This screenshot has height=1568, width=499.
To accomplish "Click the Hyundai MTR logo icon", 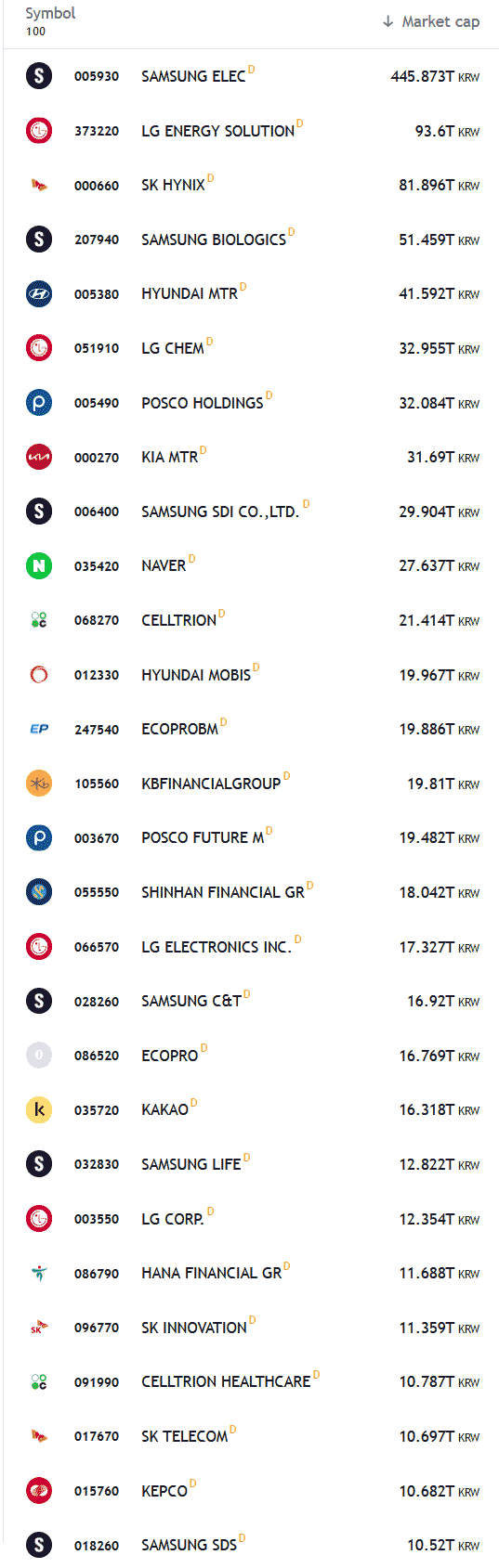I will 39,293.
